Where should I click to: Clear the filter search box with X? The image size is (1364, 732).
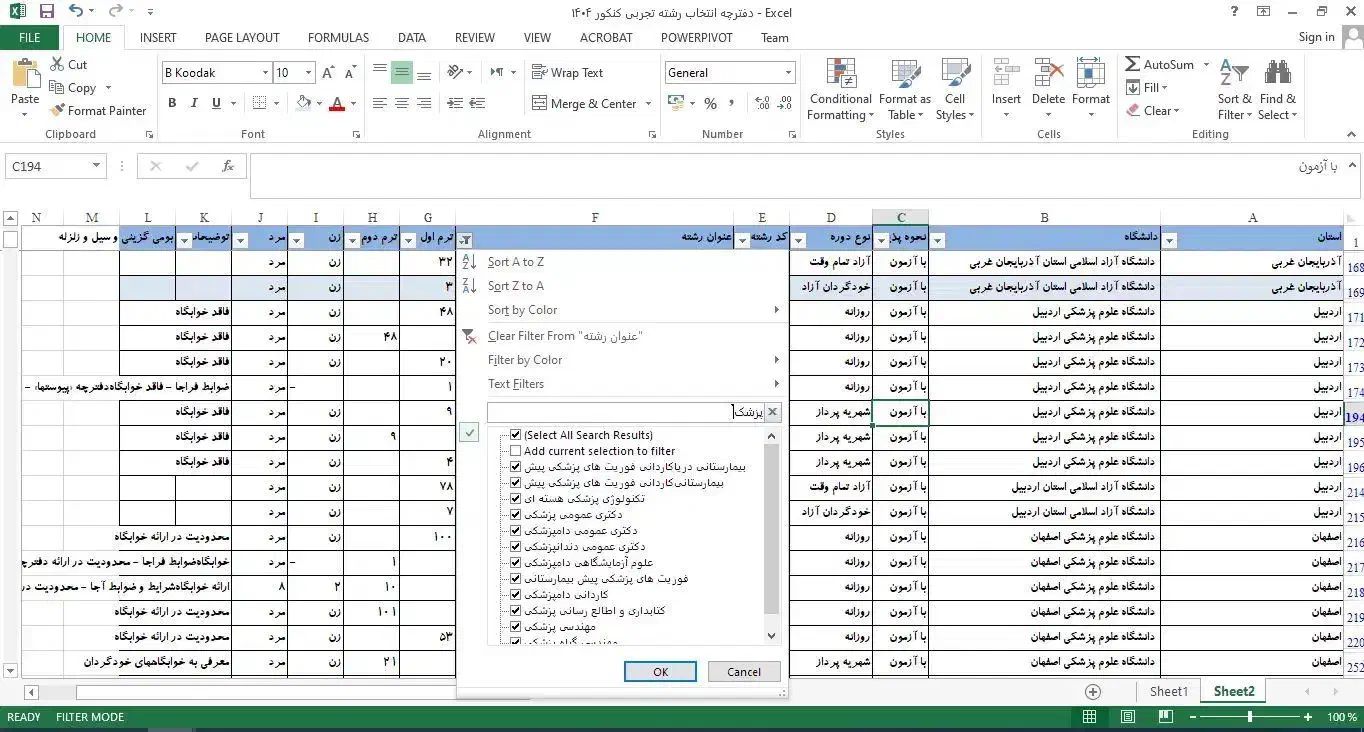[772, 412]
